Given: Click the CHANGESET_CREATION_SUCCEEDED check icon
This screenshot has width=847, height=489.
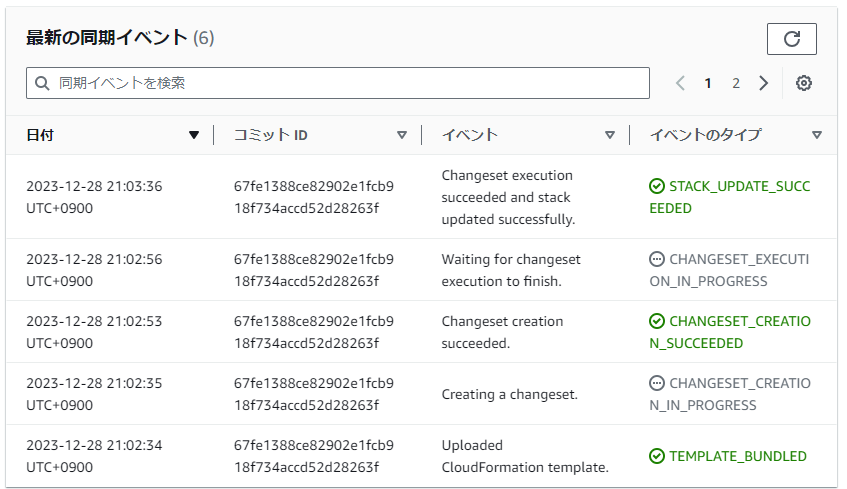Looking at the screenshot, I should (x=656, y=321).
